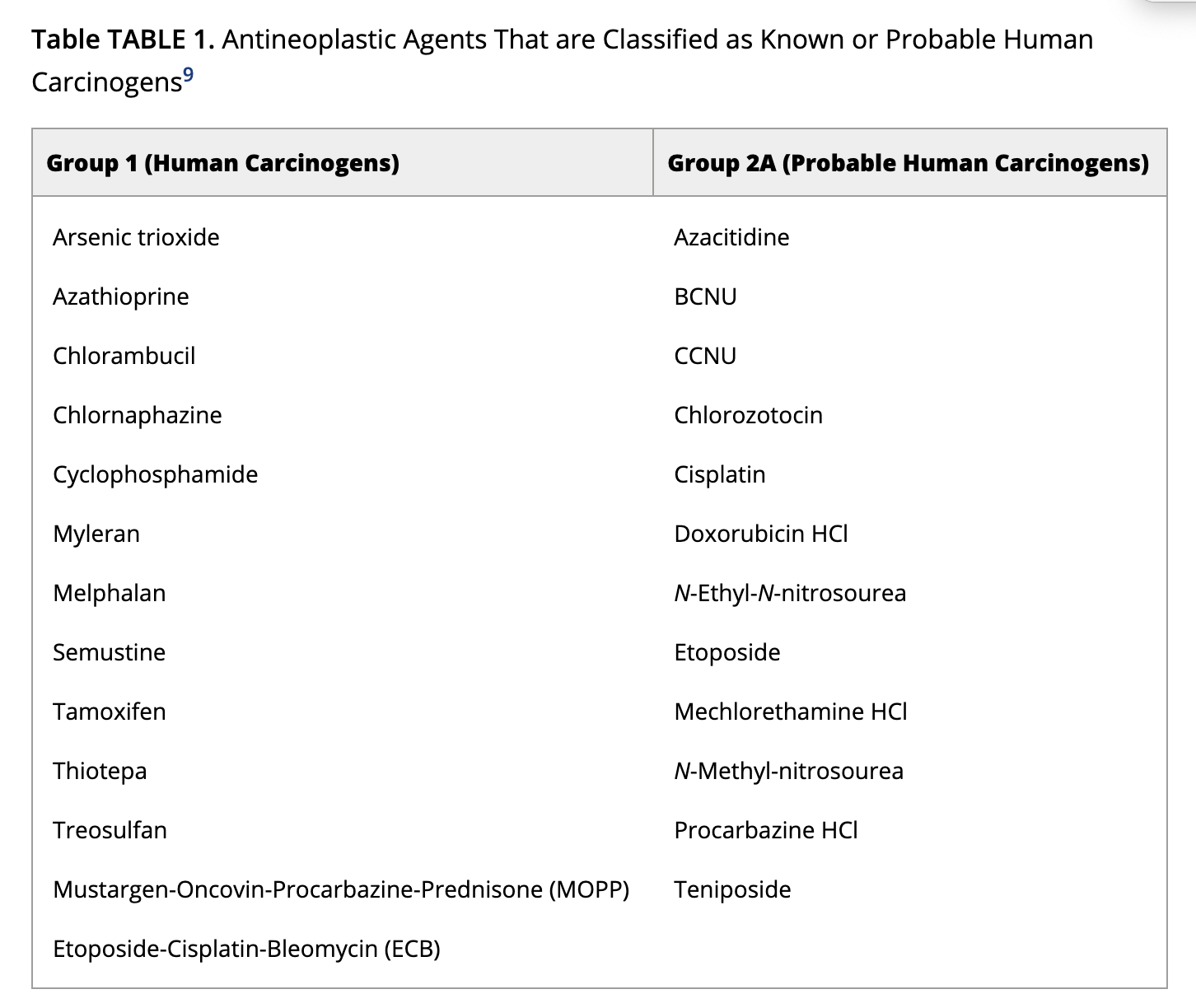Select Doxorubicin HCl in the table

761,534
